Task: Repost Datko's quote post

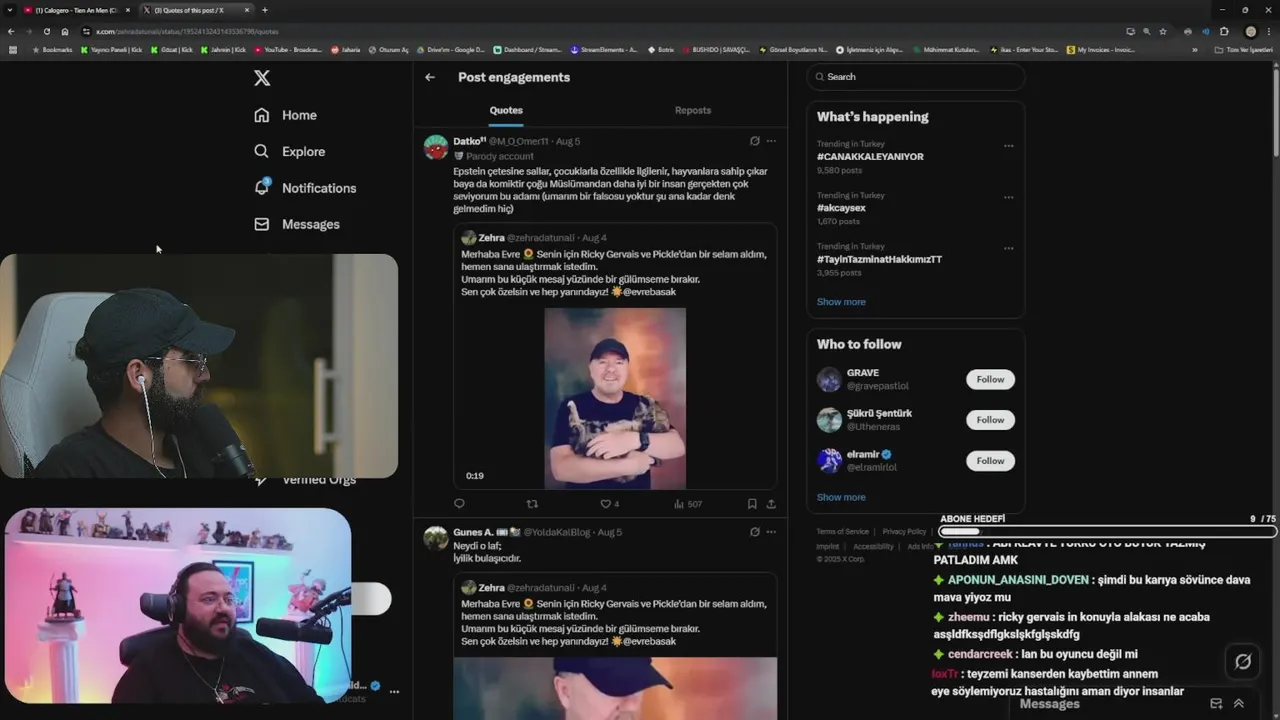Action: [x=532, y=504]
